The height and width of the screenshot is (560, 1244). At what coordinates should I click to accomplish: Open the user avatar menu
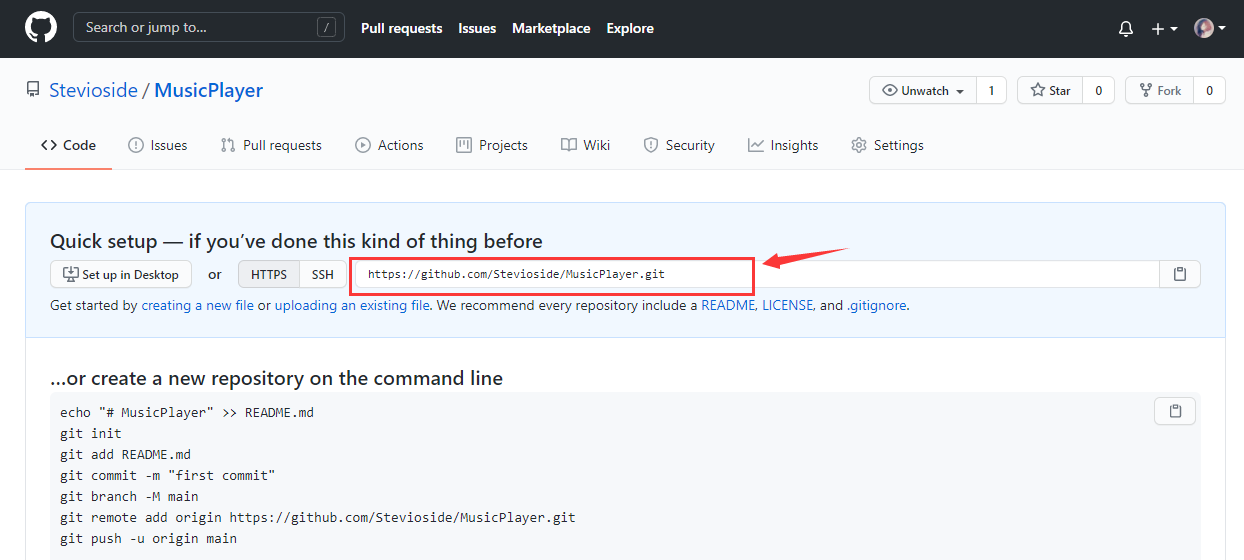(x=1210, y=28)
